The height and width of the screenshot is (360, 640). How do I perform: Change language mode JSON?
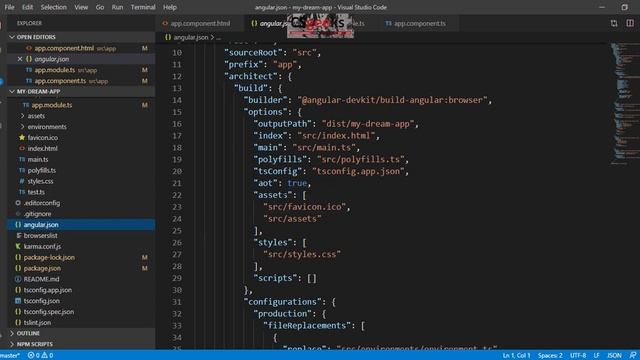point(614,356)
